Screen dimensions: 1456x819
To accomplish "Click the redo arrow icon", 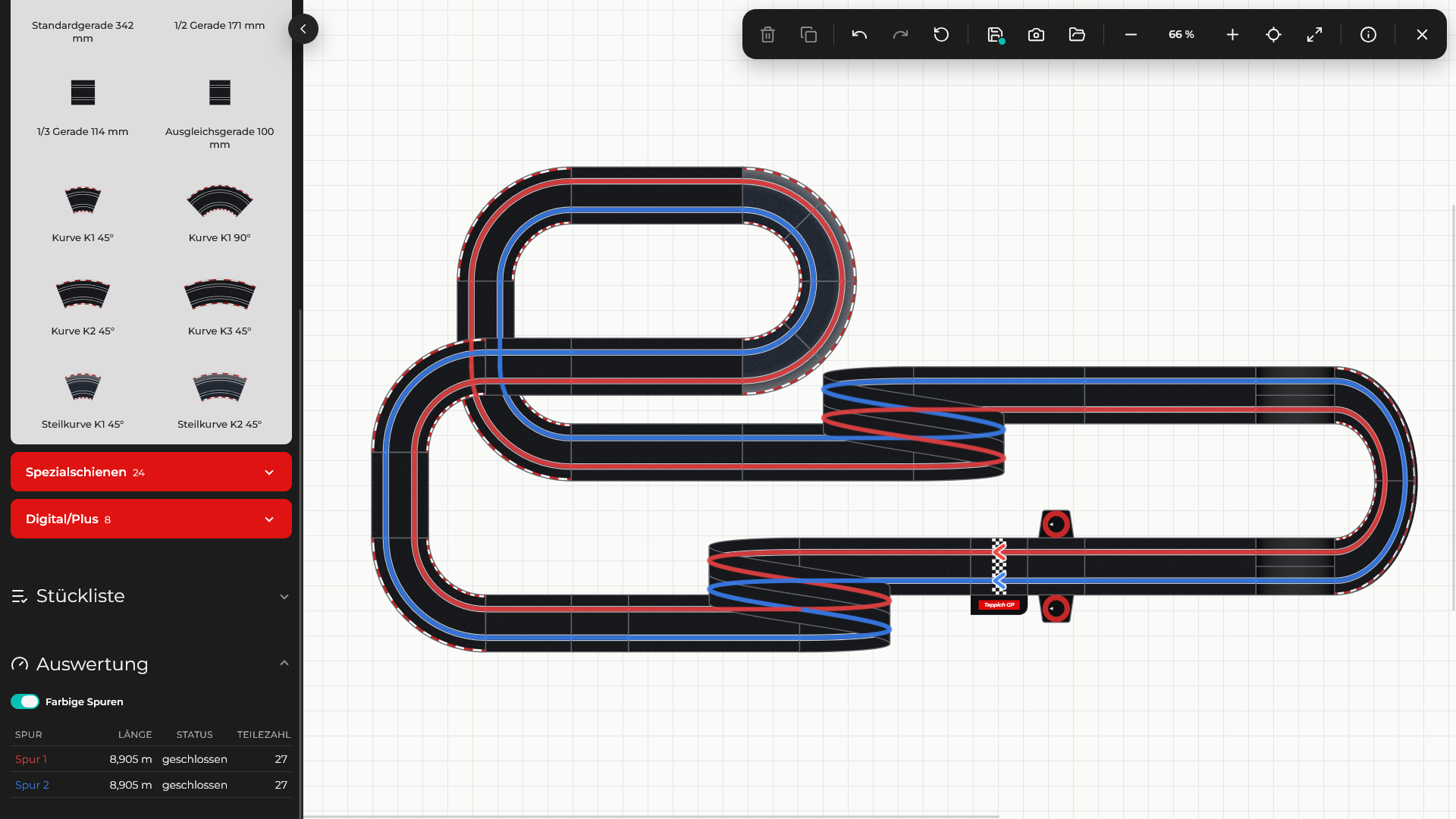I will coord(900,34).
